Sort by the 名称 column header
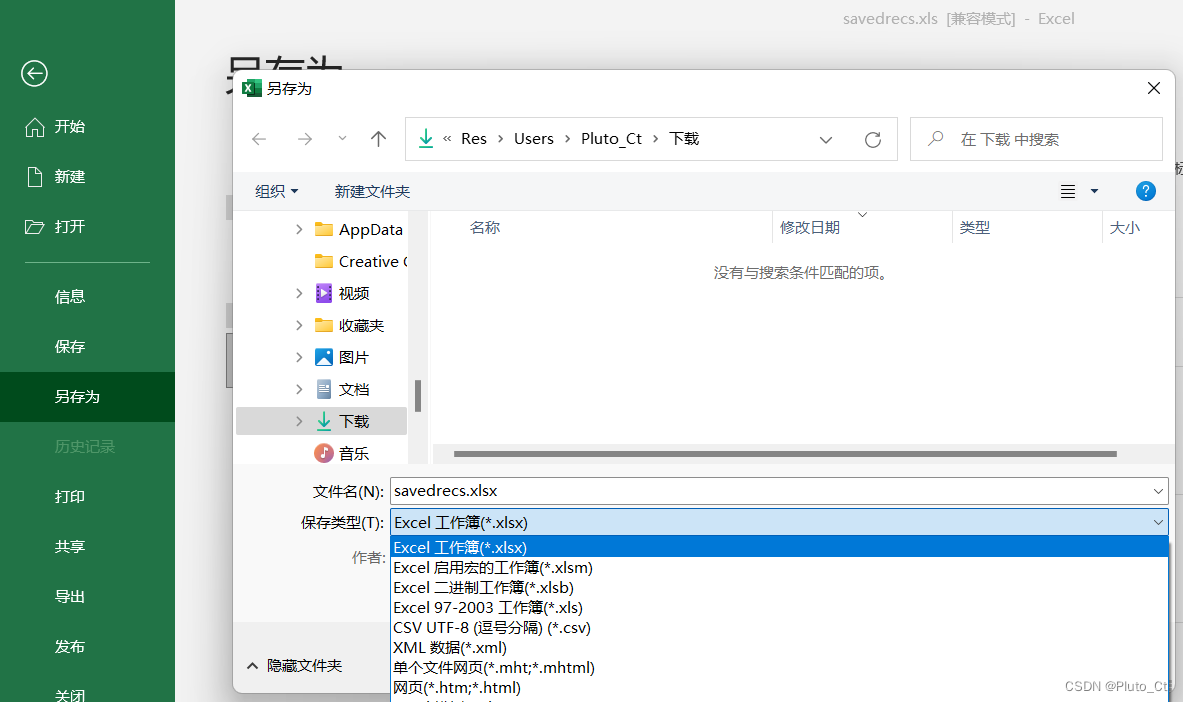Viewport: 1183px width, 702px height. click(484, 228)
